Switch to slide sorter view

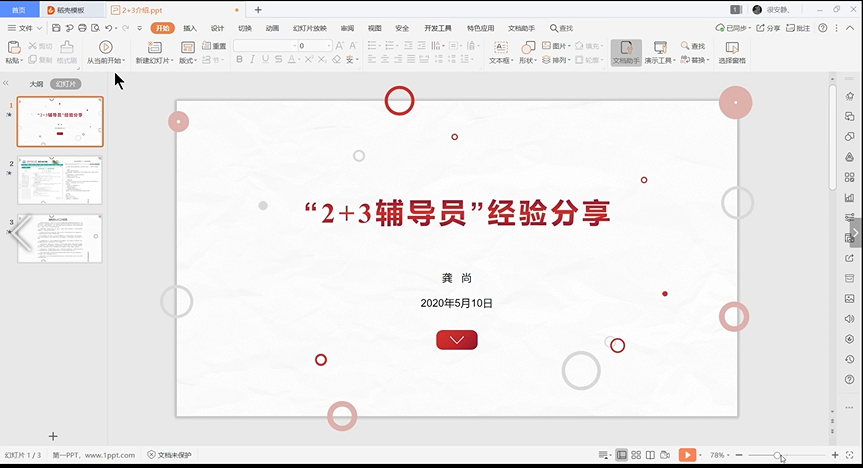636,455
